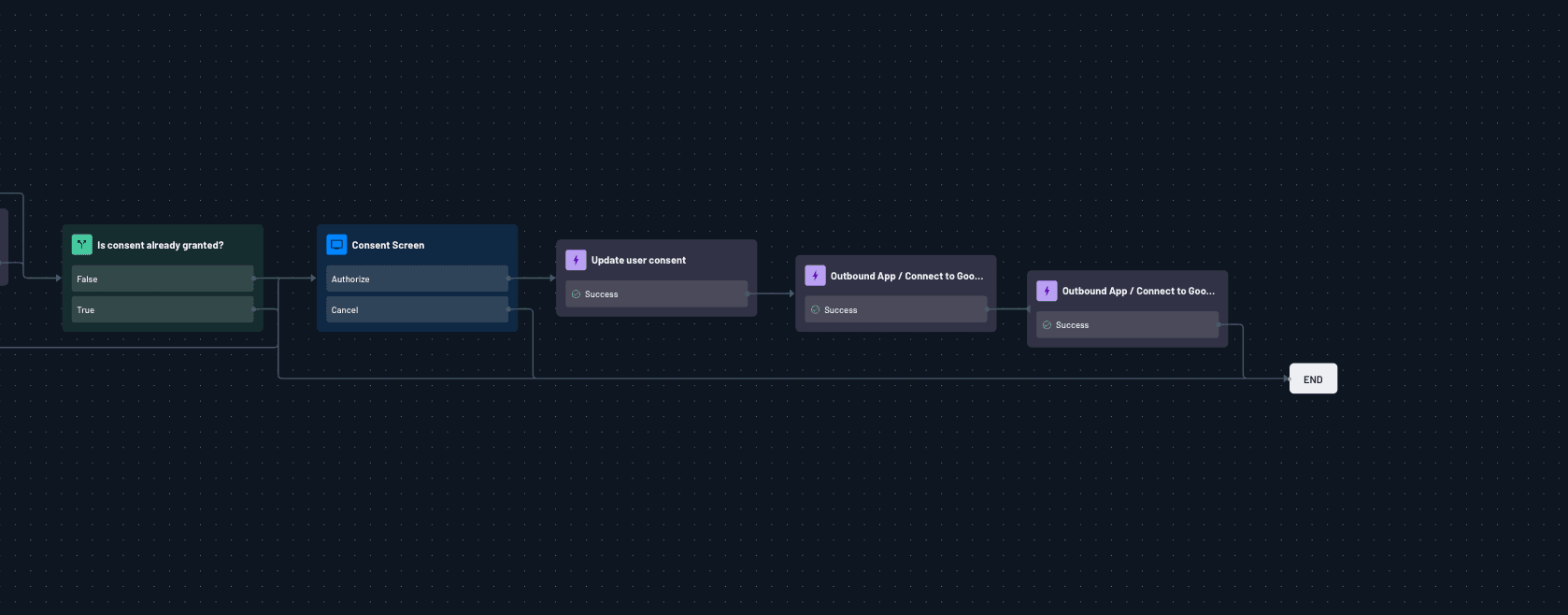Click lightning icon of Outbound App node after Update consent
Viewport: 1568px width, 615px height.
(x=815, y=276)
